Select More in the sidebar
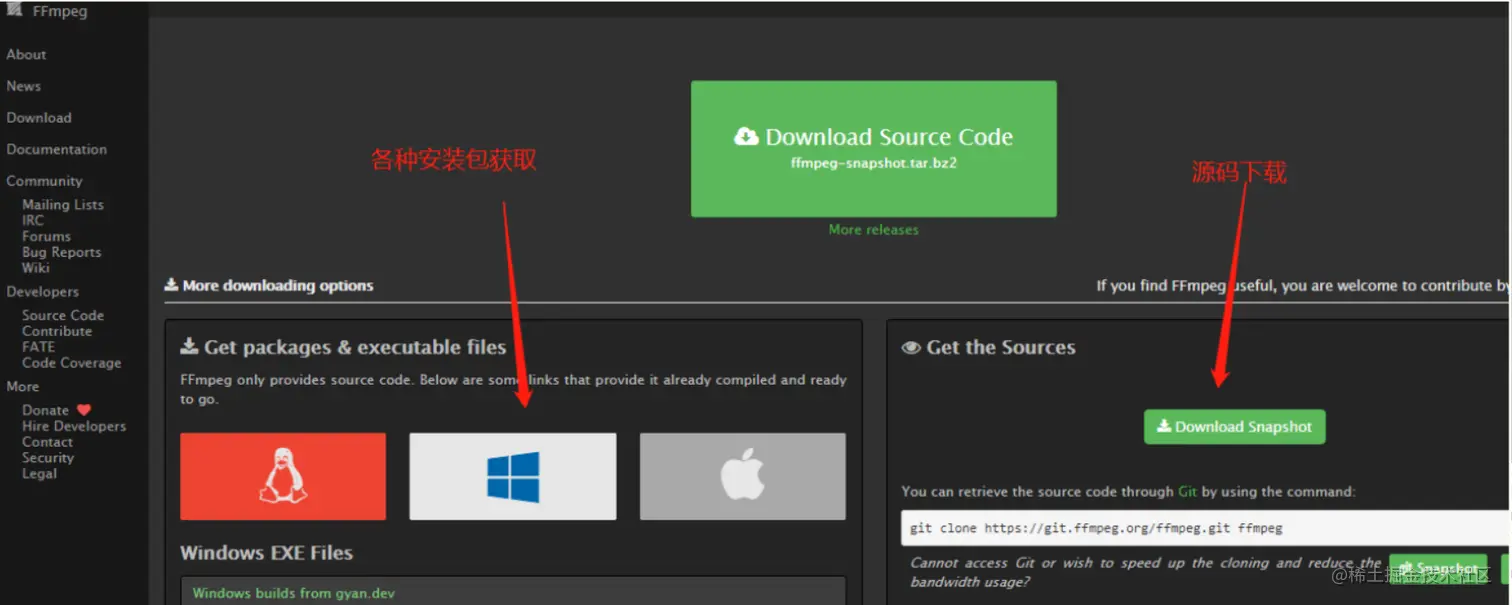 tap(22, 387)
